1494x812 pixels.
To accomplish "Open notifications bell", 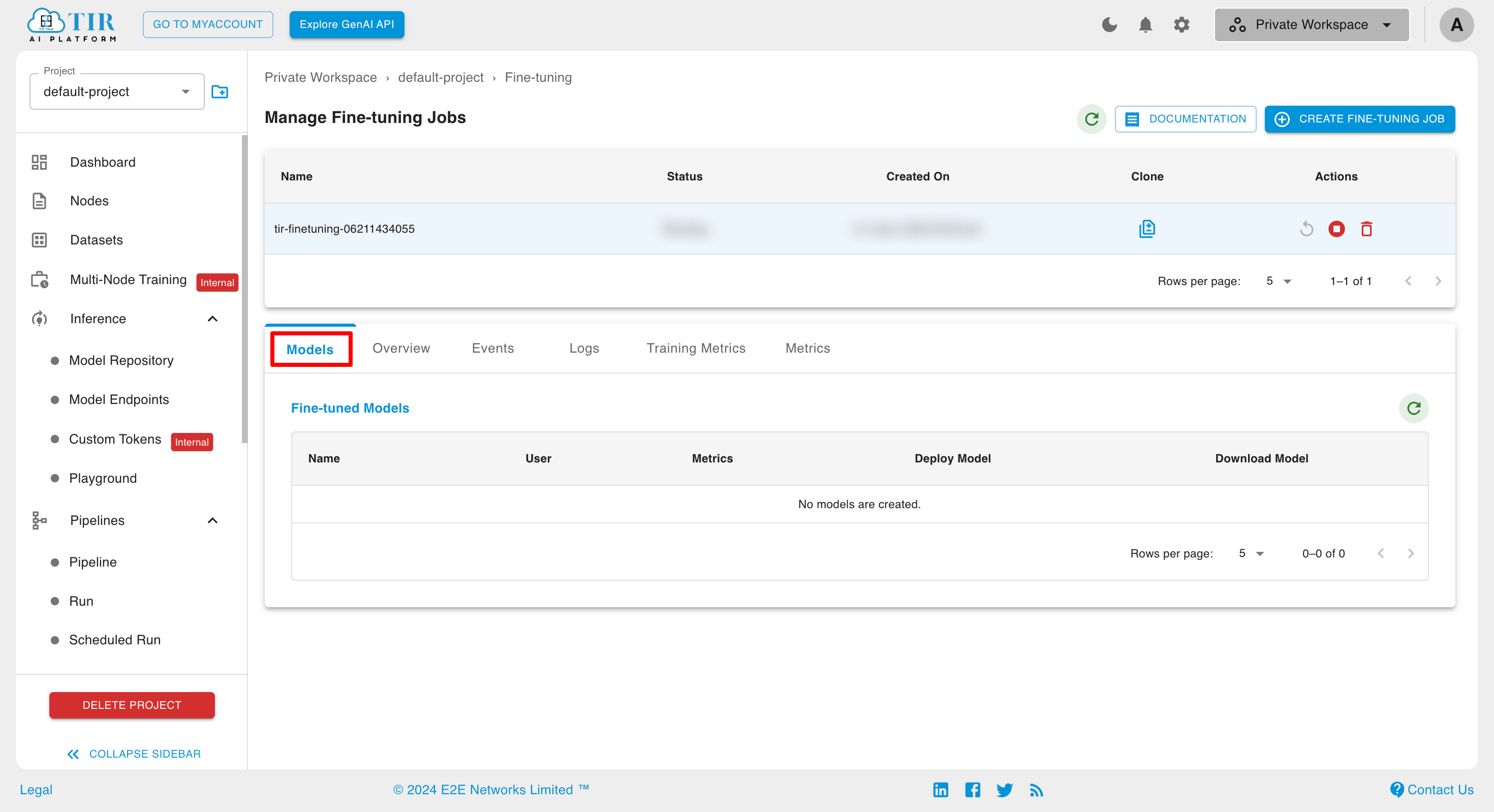I will pyautogui.click(x=1145, y=24).
